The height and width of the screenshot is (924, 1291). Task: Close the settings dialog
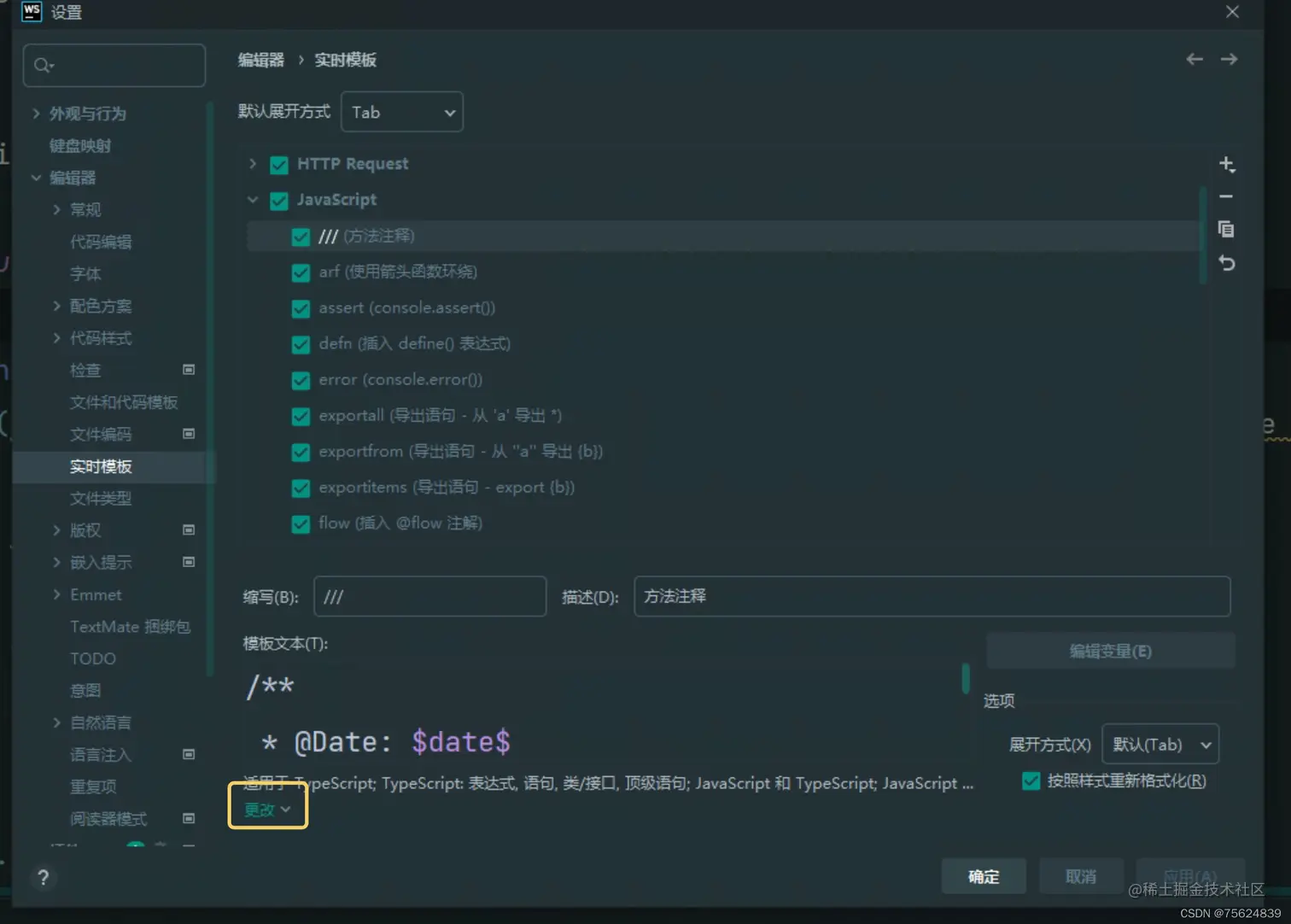[1232, 11]
